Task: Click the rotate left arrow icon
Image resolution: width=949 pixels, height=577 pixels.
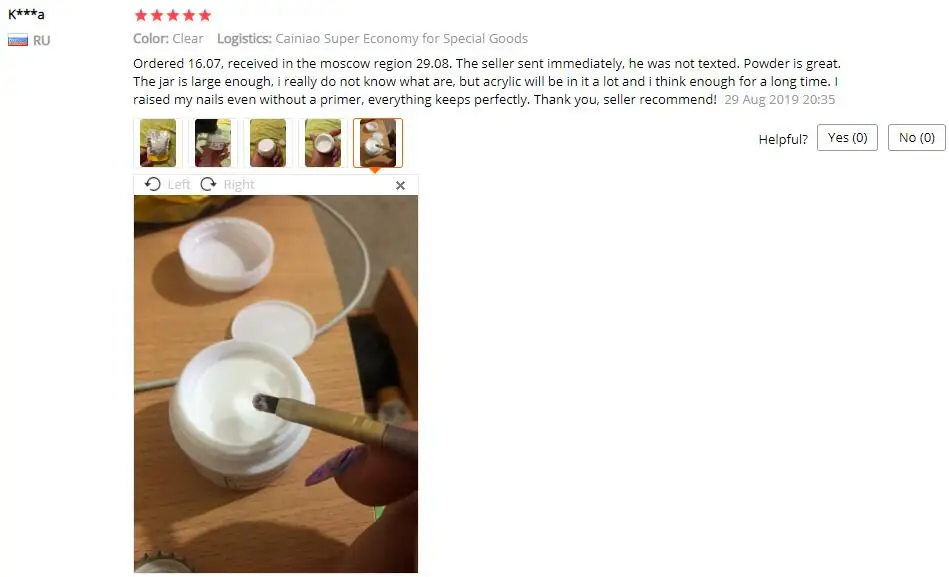Action: 153,184
